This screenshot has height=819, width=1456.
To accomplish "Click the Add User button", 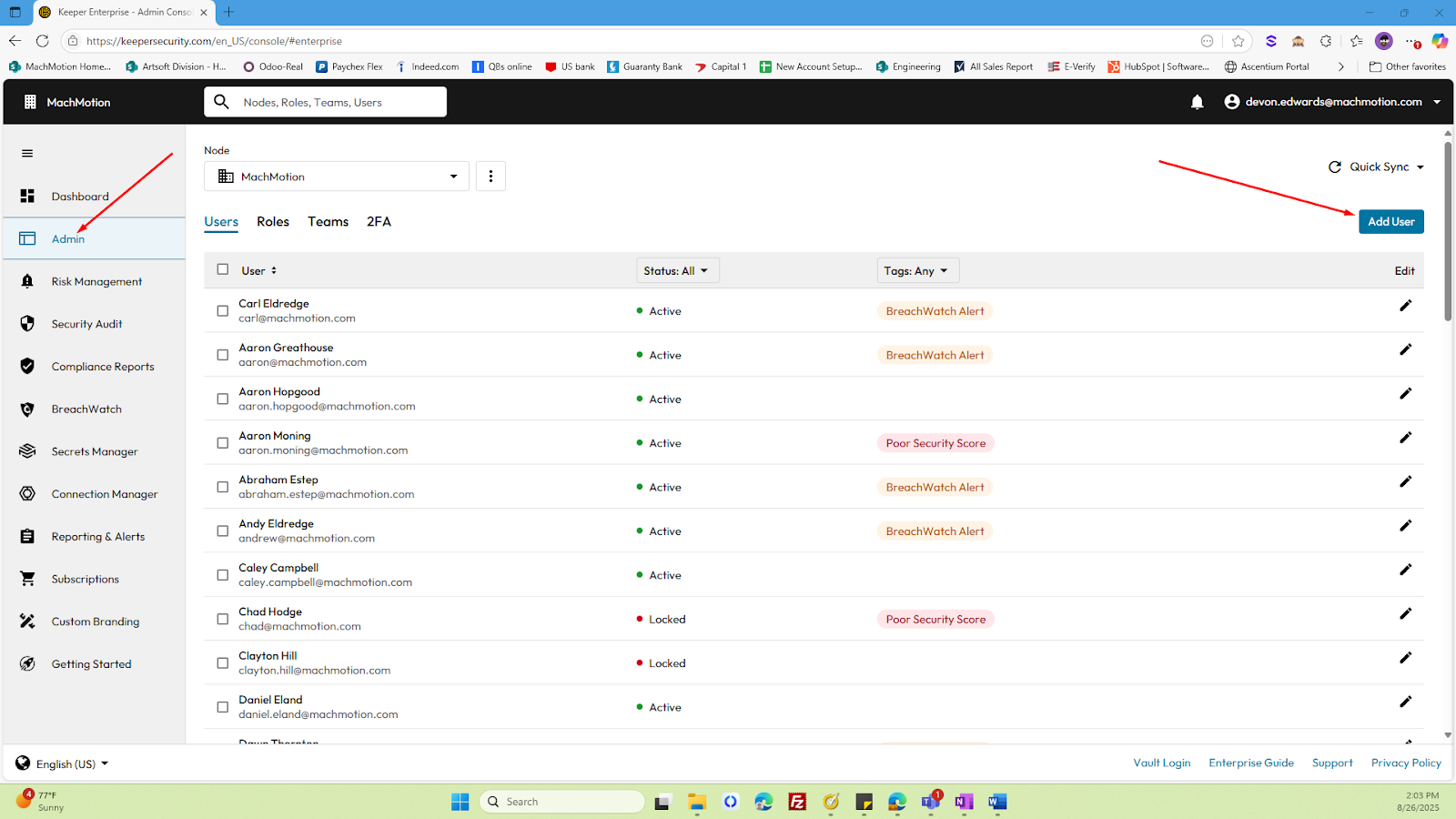I will pyautogui.click(x=1390, y=222).
